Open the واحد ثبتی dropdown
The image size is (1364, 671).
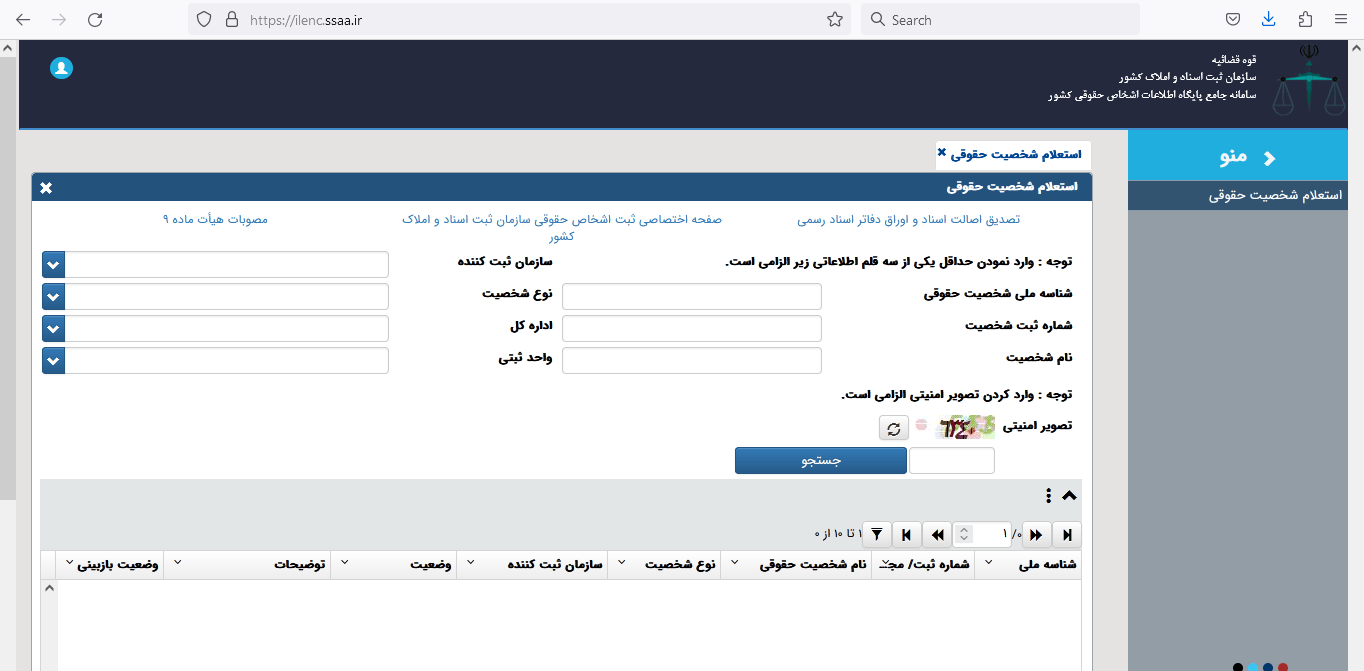[x=53, y=360]
